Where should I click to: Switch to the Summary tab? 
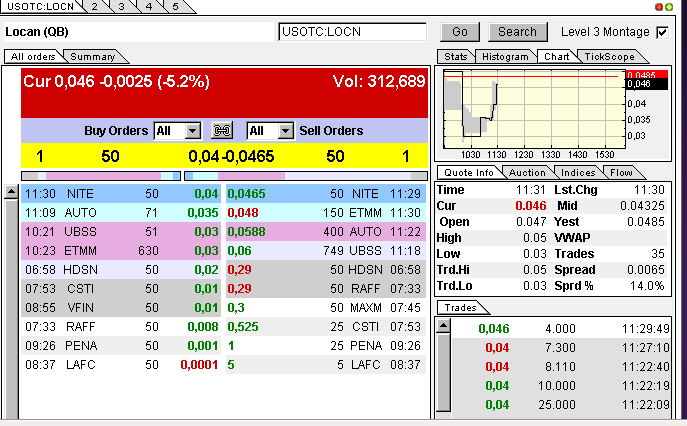92,57
